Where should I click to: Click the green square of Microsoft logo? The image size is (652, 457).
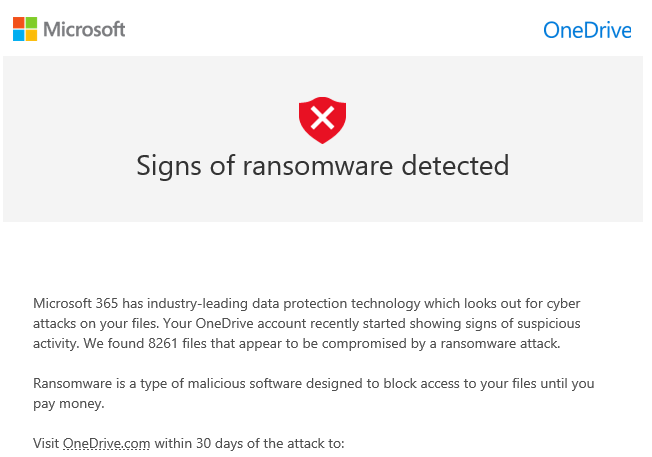coord(31,22)
